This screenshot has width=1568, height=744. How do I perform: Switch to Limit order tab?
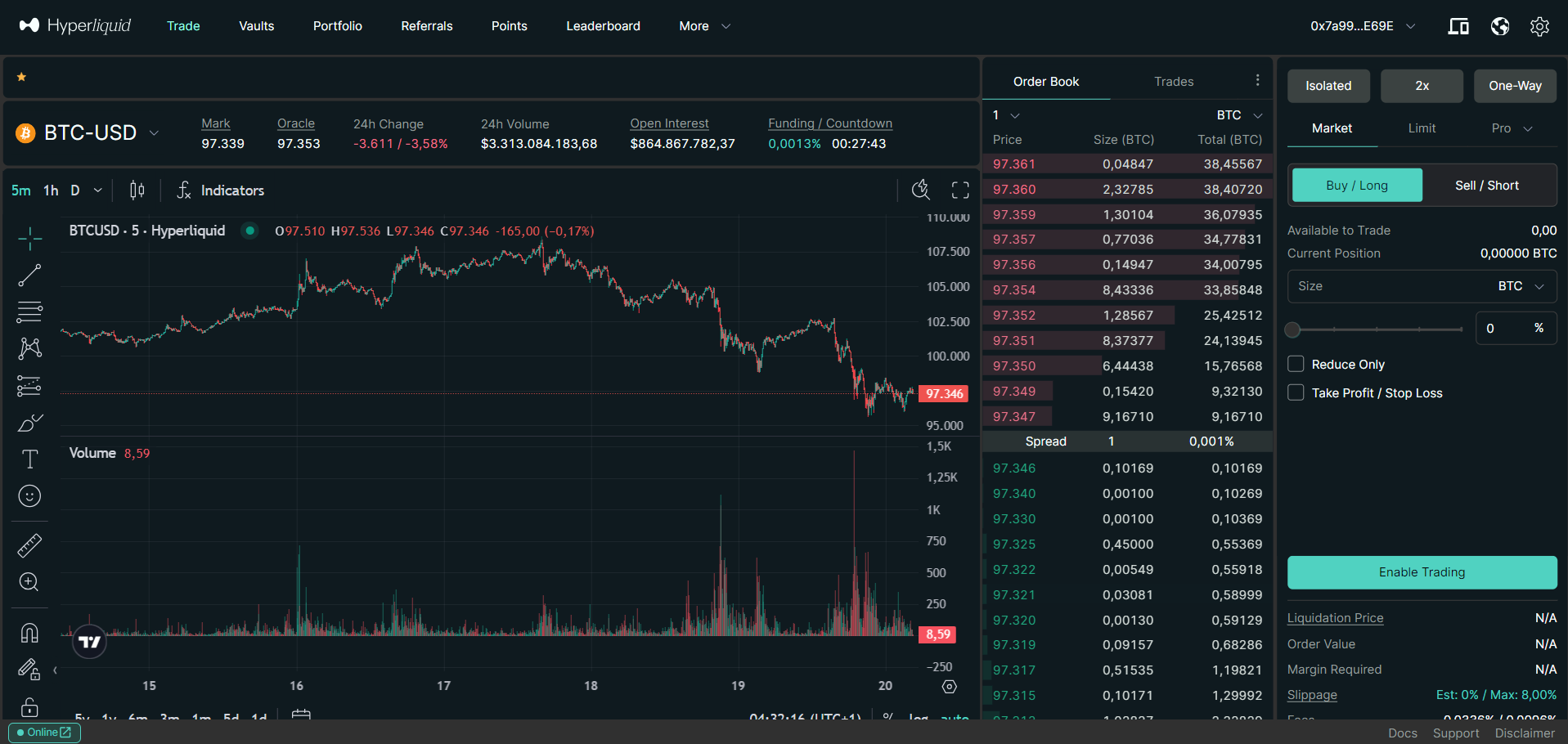1422,128
